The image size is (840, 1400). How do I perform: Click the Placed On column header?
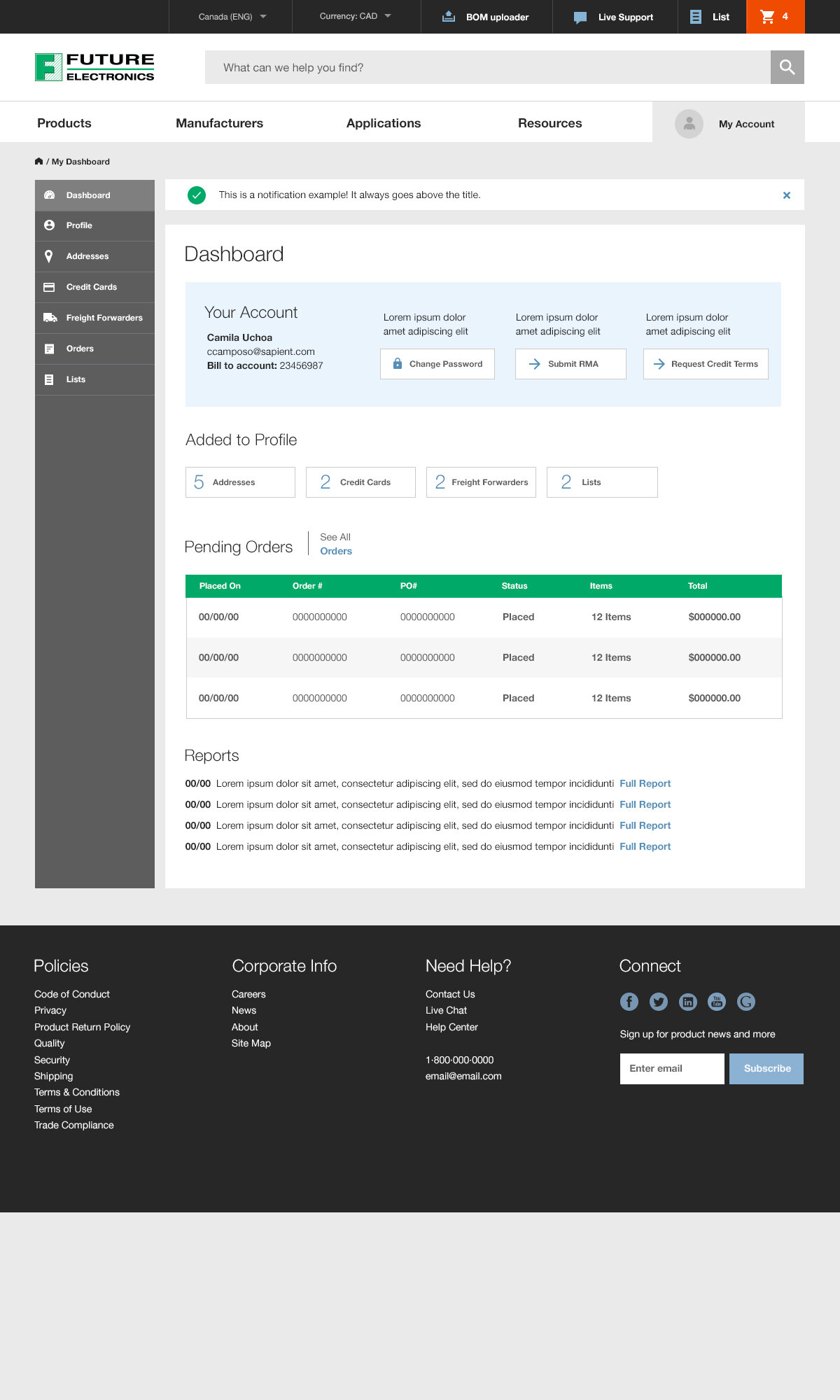point(220,586)
